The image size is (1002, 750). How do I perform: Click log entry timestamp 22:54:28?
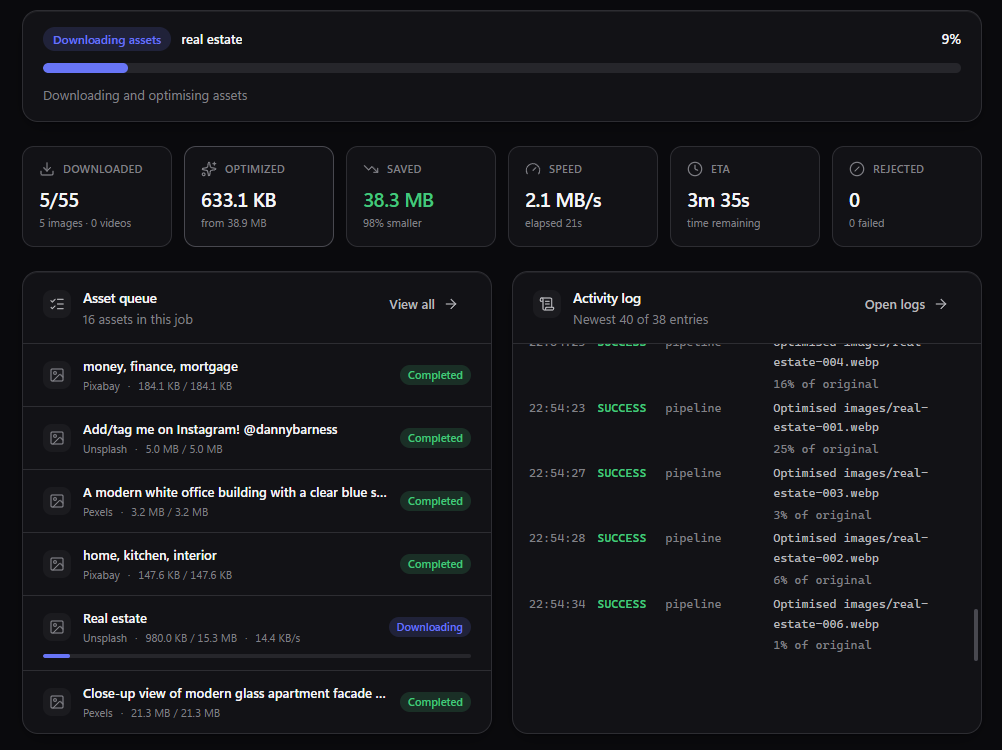click(x=557, y=539)
